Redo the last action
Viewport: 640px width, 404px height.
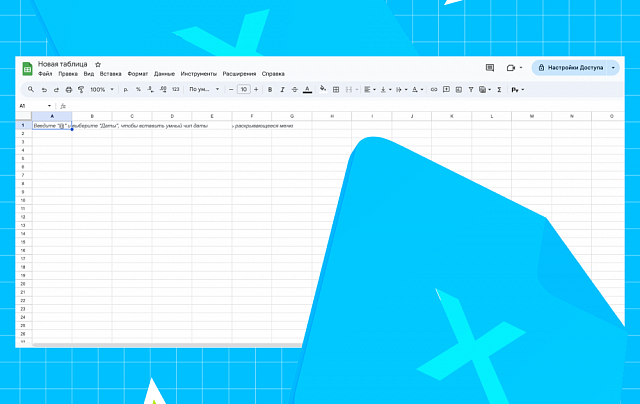pyautogui.click(x=56, y=90)
